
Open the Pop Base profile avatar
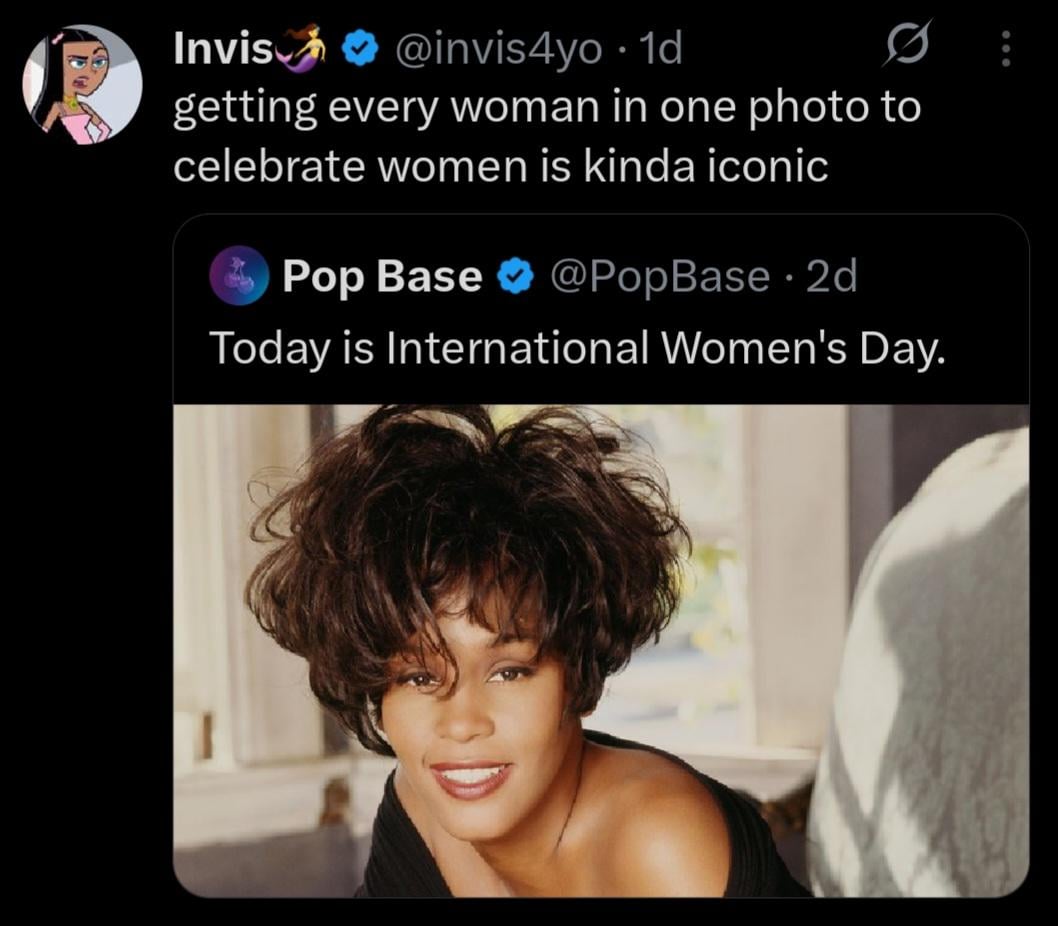[x=238, y=276]
